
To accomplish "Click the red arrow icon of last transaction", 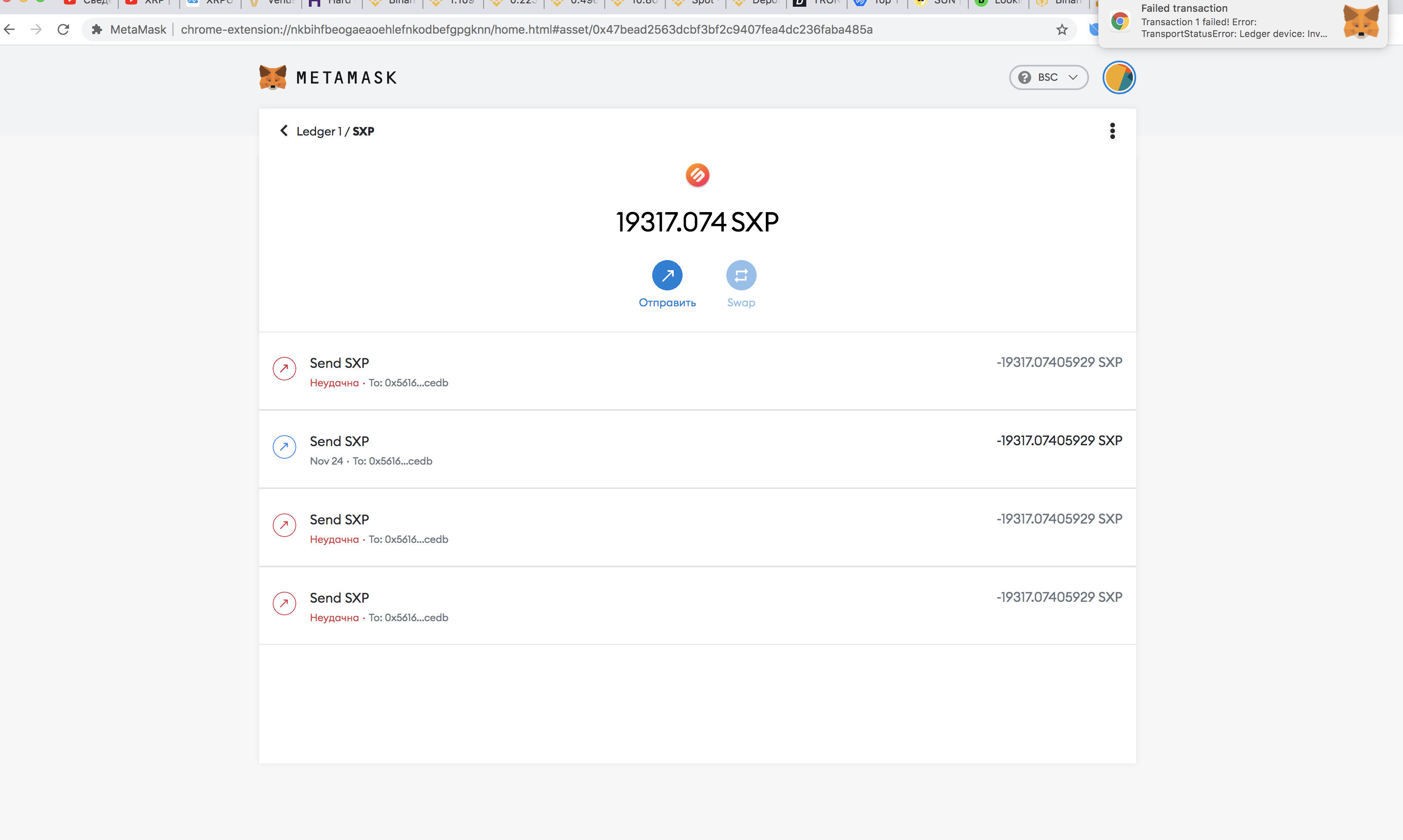I will pos(284,603).
